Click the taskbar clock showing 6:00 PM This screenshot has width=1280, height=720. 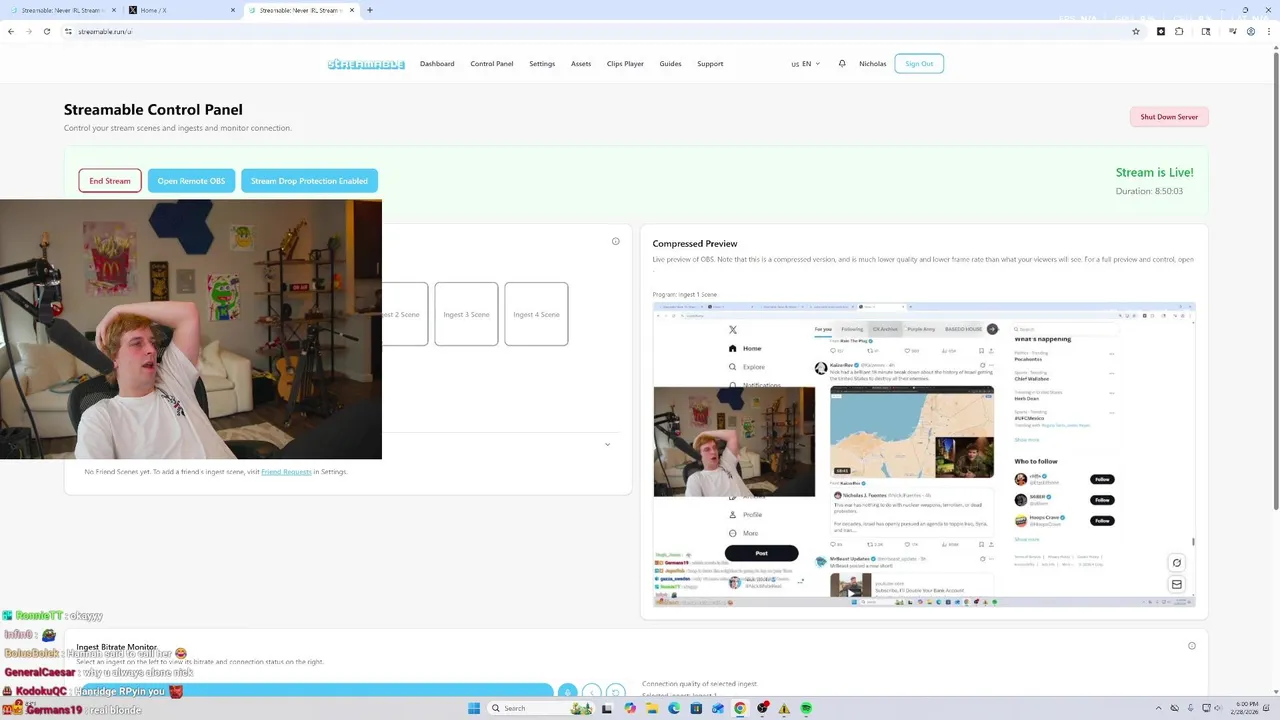[x=1247, y=708]
